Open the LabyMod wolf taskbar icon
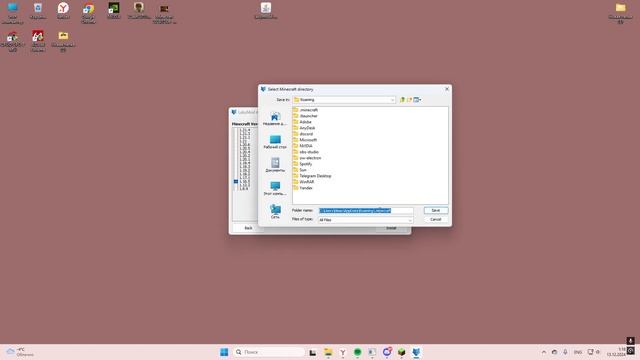The height and width of the screenshot is (360, 640). tap(416, 352)
